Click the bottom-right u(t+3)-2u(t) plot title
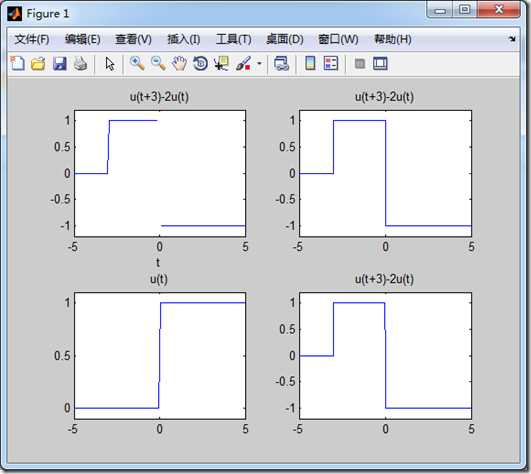531x474 pixels. (384, 279)
